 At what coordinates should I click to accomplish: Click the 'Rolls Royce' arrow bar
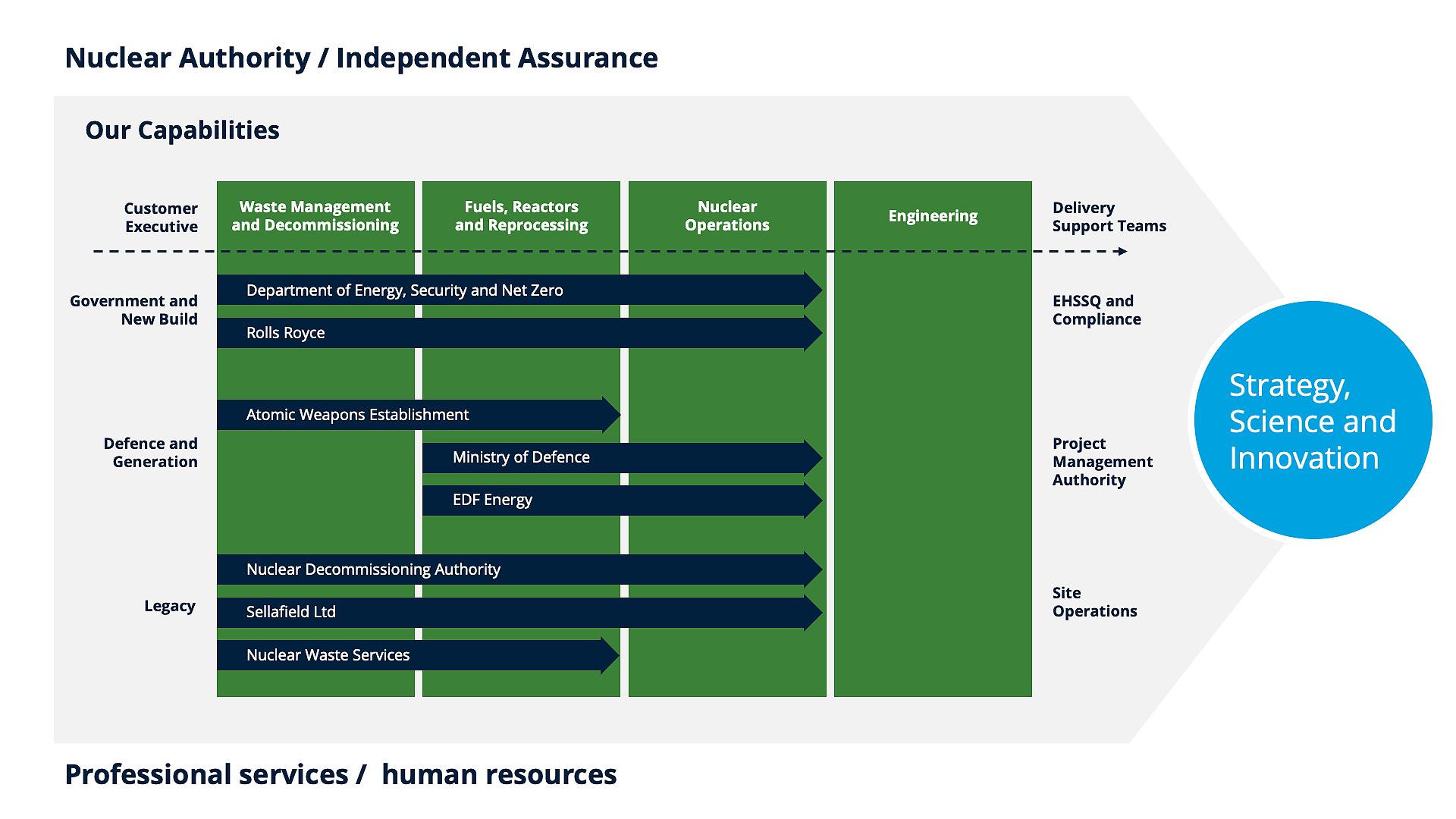click(x=519, y=333)
